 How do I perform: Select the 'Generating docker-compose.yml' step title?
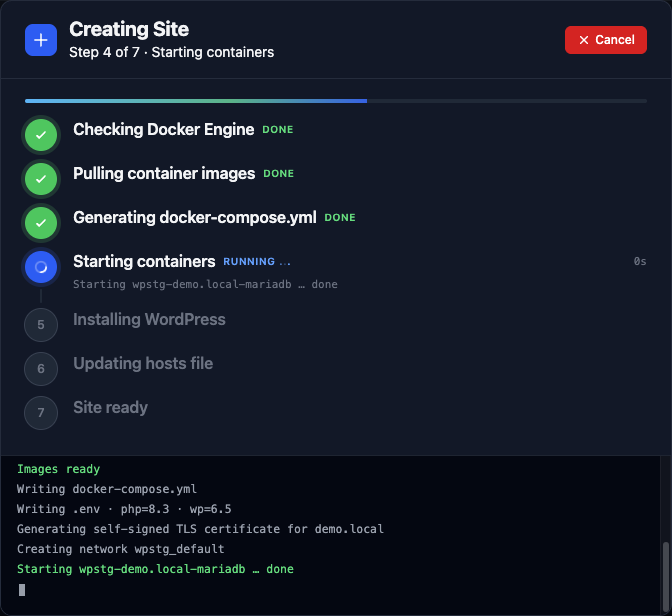pyautogui.click(x=195, y=217)
